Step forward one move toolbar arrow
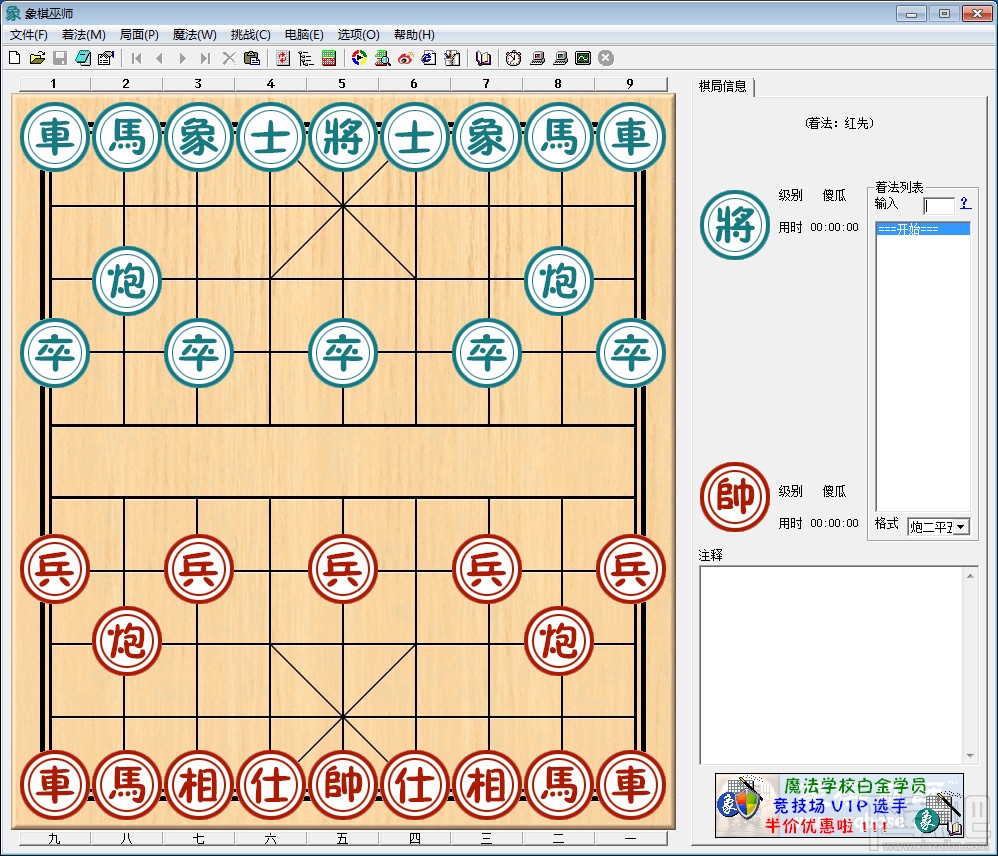This screenshot has height=856, width=998. [182, 59]
